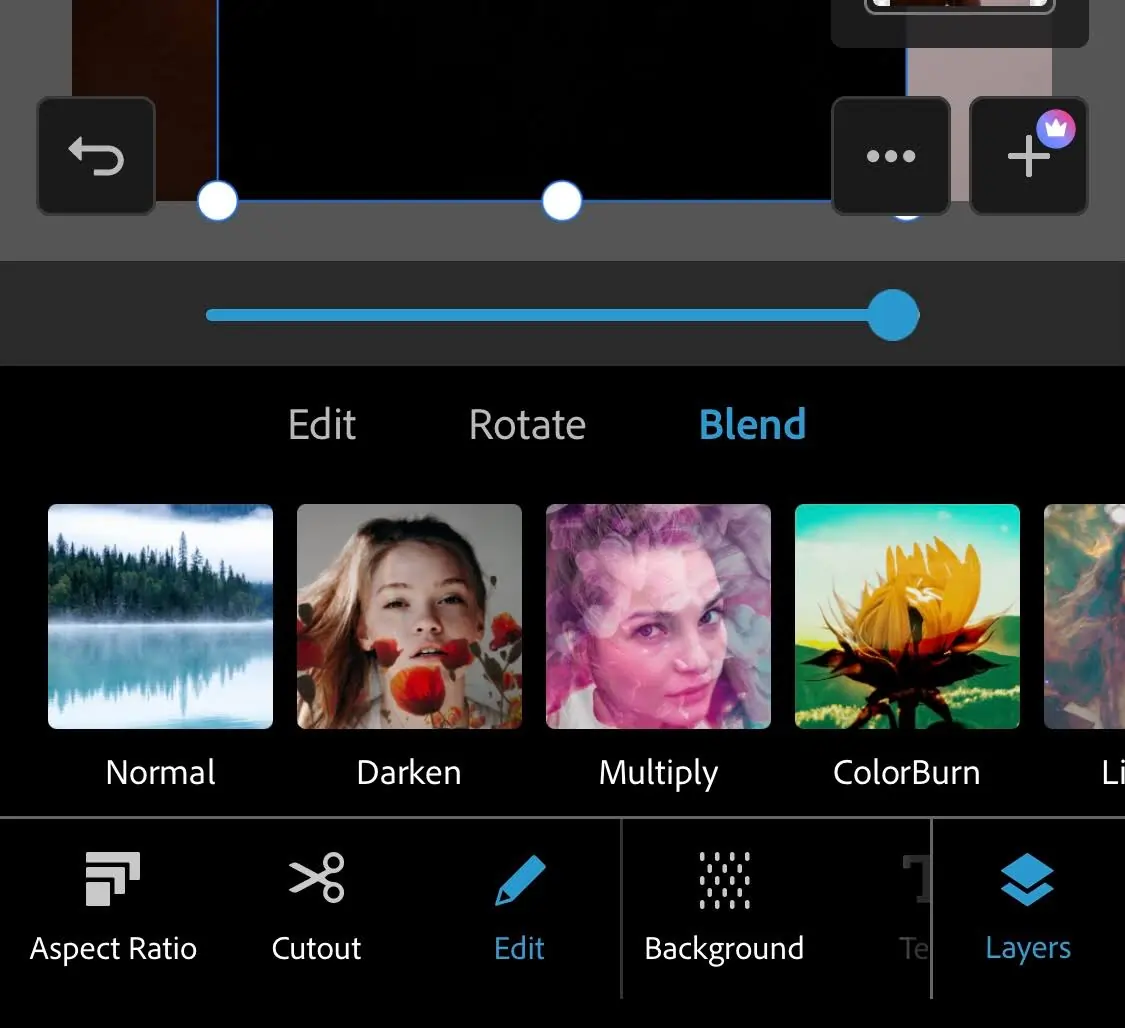
Task: Select the Blend tab
Action: tap(753, 424)
